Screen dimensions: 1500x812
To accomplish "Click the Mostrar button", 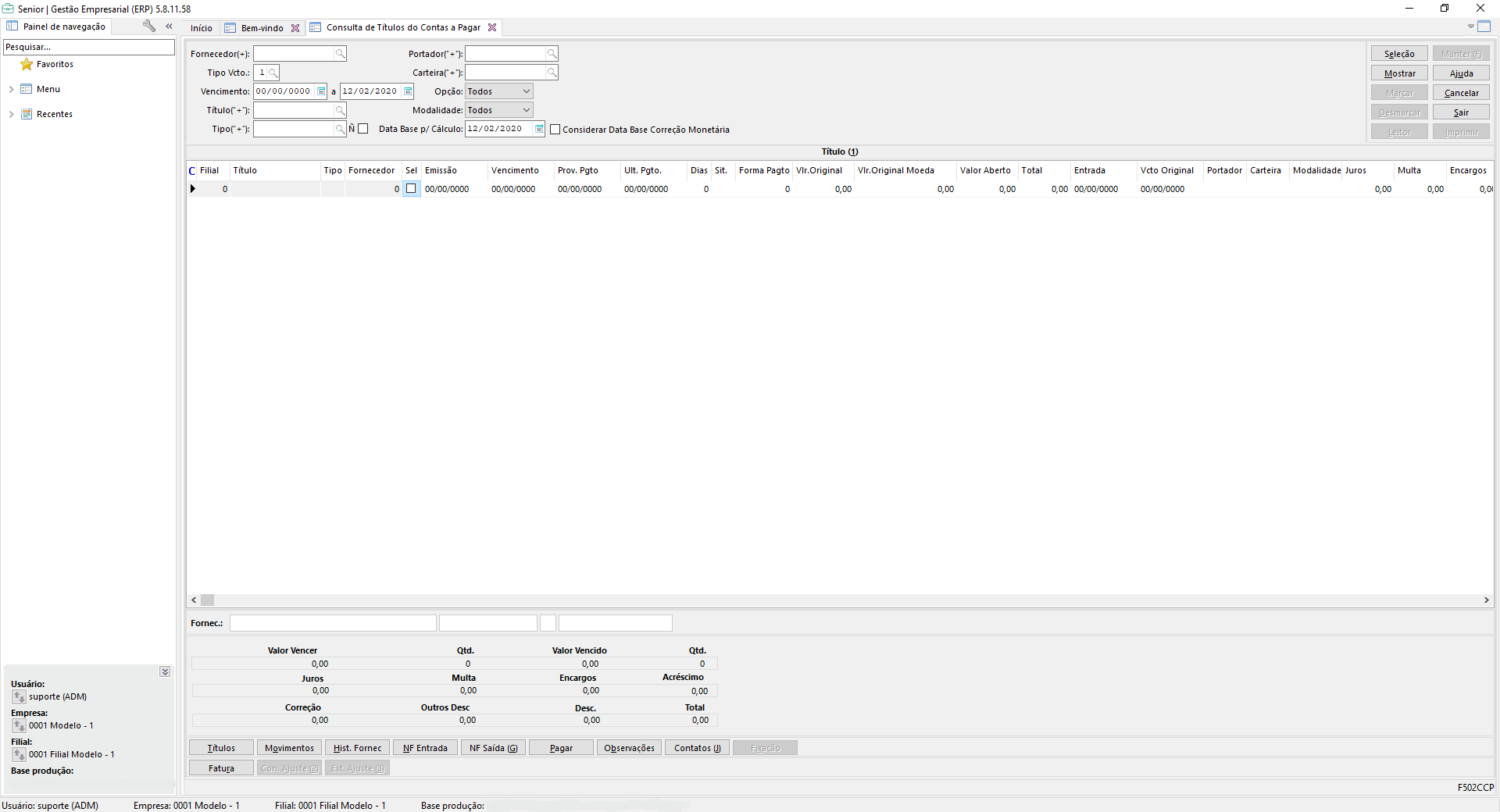I will click(1399, 73).
